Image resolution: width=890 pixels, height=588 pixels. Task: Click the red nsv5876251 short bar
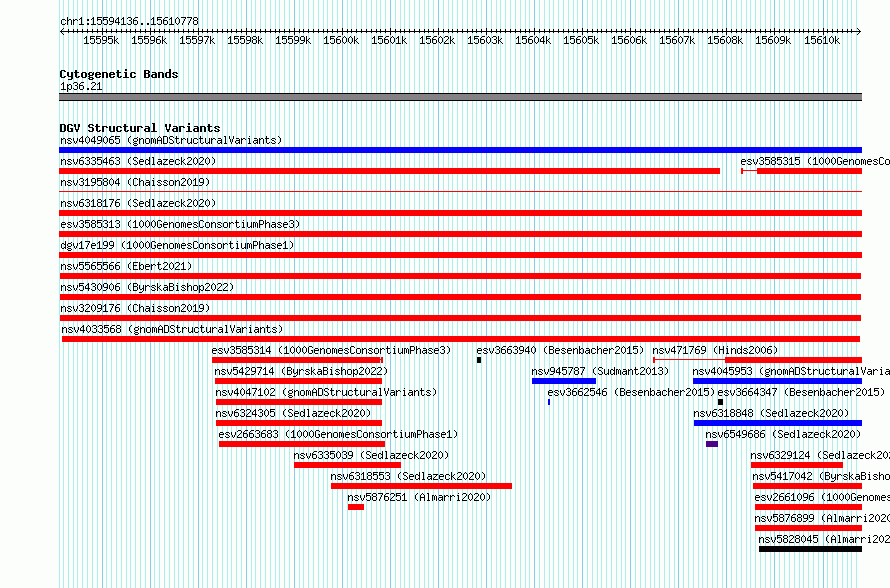[x=356, y=507]
